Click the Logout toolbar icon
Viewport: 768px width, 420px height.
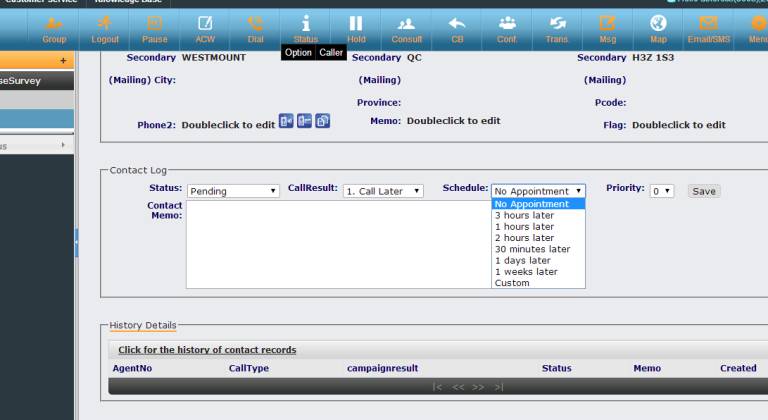pyautogui.click(x=105, y=28)
